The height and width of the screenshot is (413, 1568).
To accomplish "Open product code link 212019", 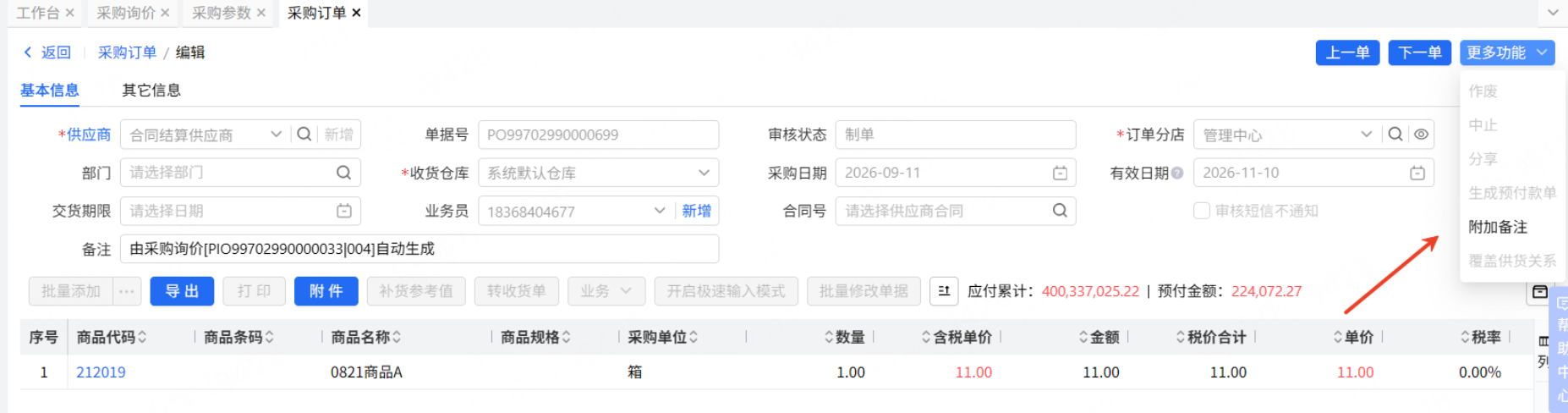I will (x=101, y=372).
